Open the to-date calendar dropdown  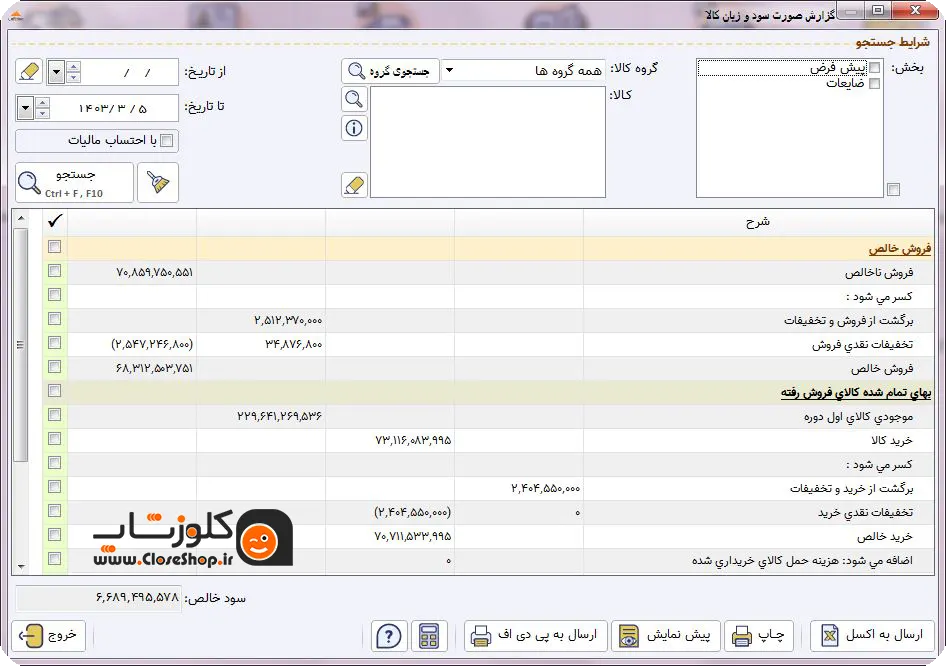point(25,109)
